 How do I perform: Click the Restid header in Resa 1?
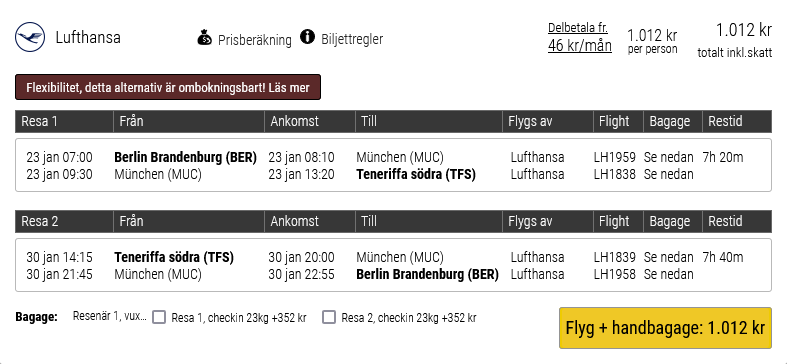pos(725,122)
